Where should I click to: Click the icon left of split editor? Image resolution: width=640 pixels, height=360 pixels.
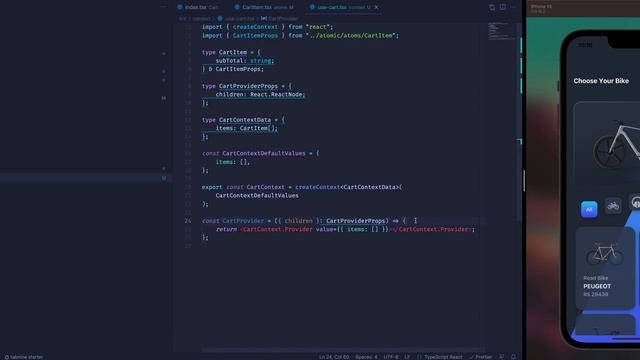pyautogui.click(x=492, y=7)
